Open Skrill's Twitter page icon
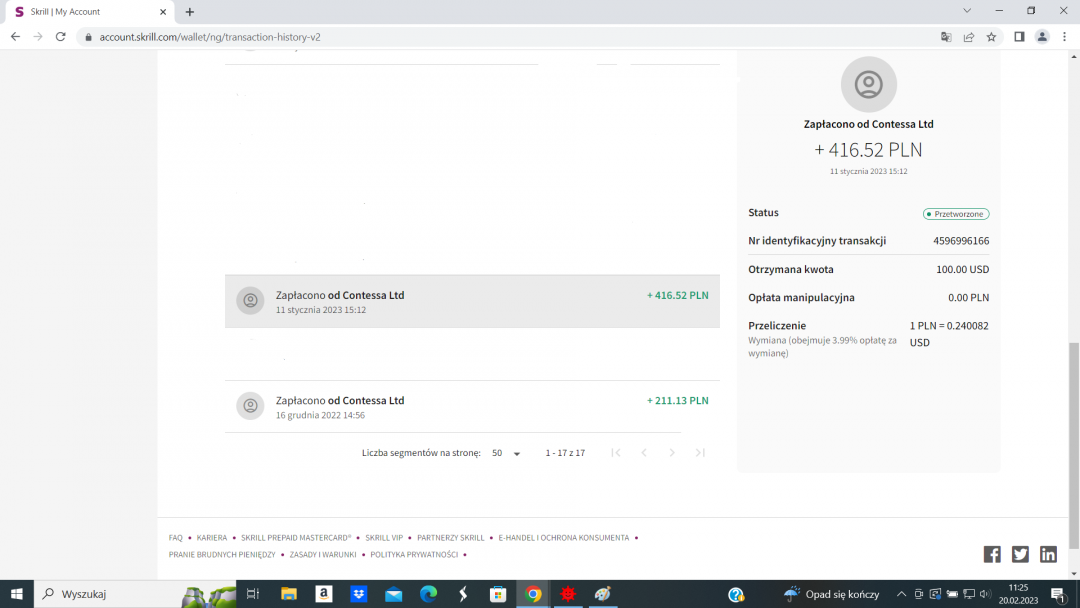 [1020, 554]
